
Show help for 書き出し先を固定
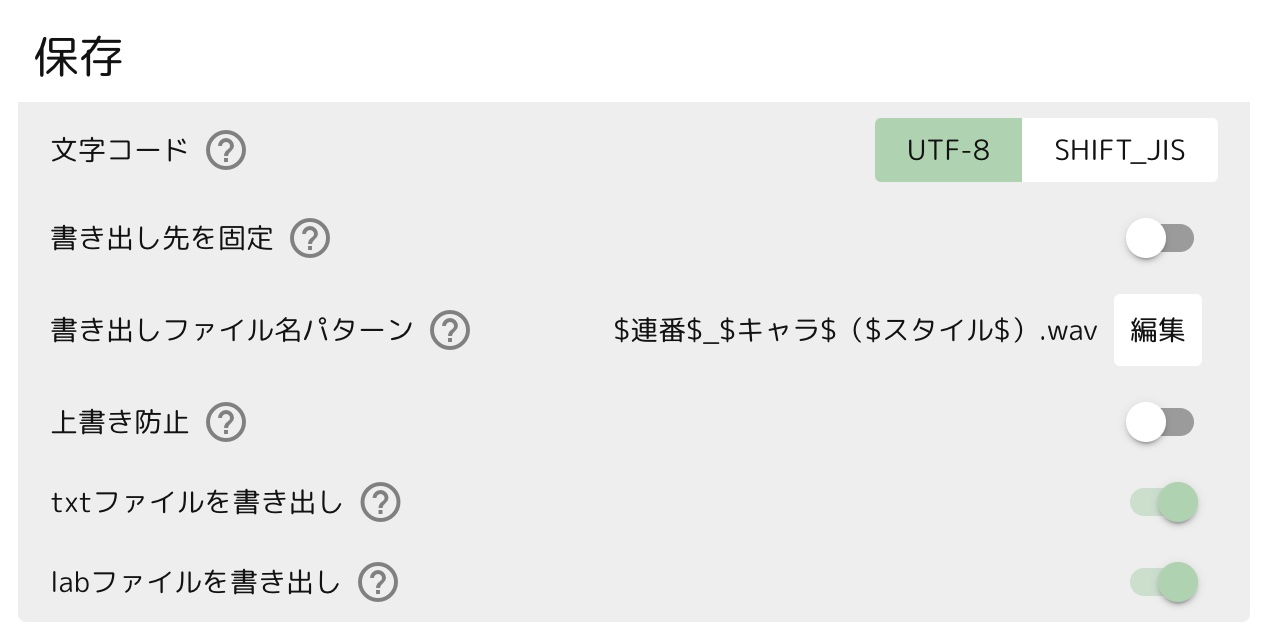point(310,239)
